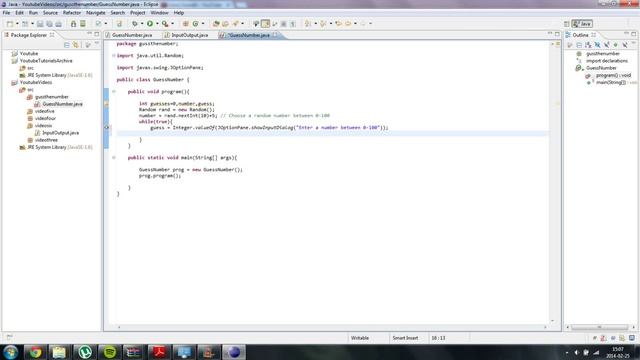Sort Outline view alphabetically
Viewport: 640px width, 360px height.
(x=588, y=45)
